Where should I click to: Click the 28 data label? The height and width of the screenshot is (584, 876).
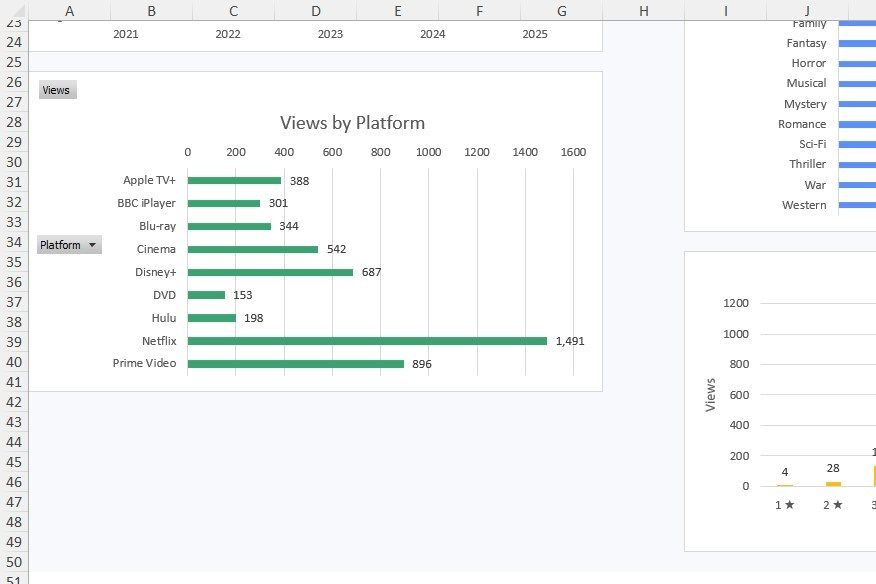[x=833, y=468]
